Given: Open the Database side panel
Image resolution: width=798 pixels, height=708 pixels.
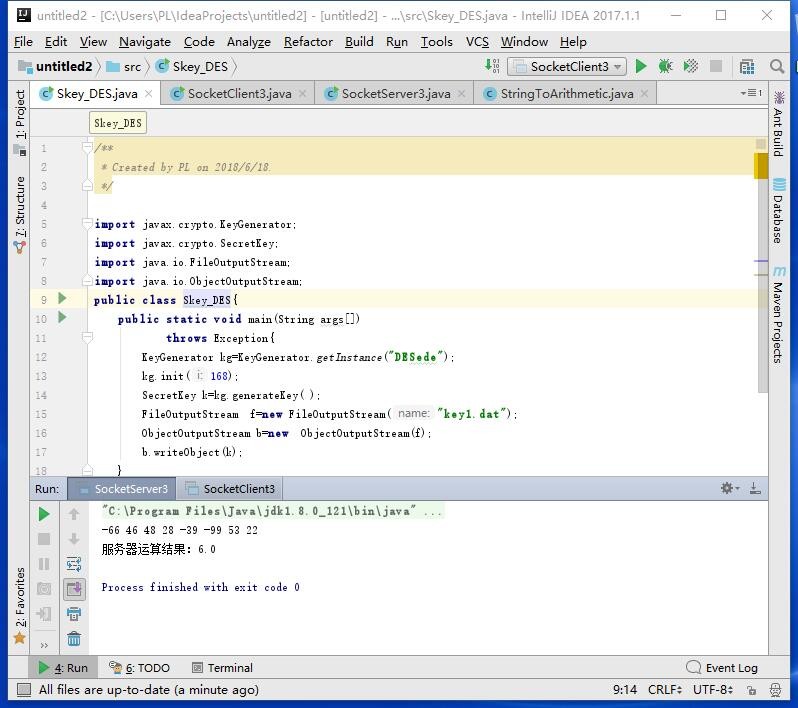Looking at the screenshot, I should pos(779,210).
